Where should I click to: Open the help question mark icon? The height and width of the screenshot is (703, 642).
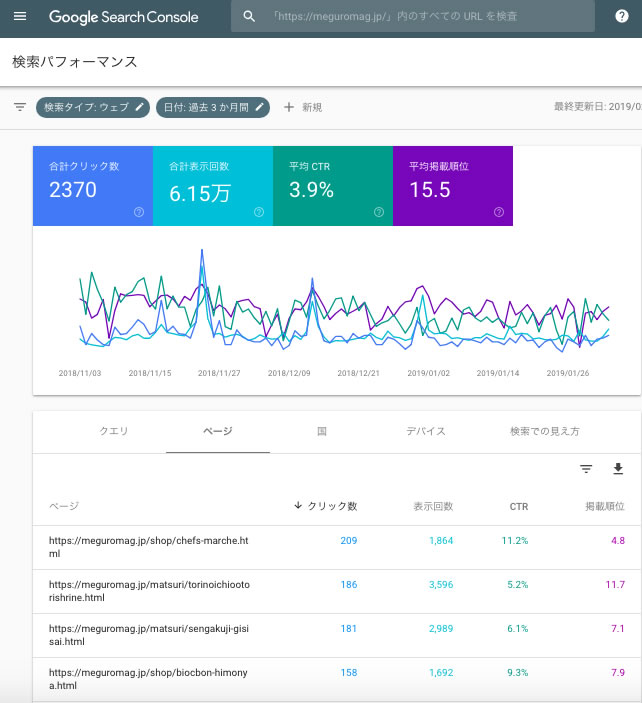point(621,17)
